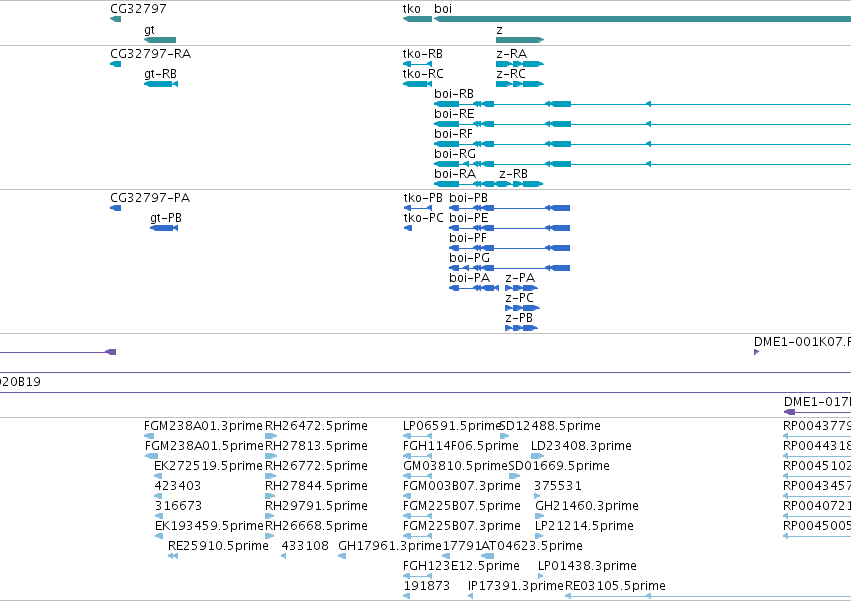851x601 pixels.
Task: Select EST GM03810.5prime label
Action: click(456, 466)
